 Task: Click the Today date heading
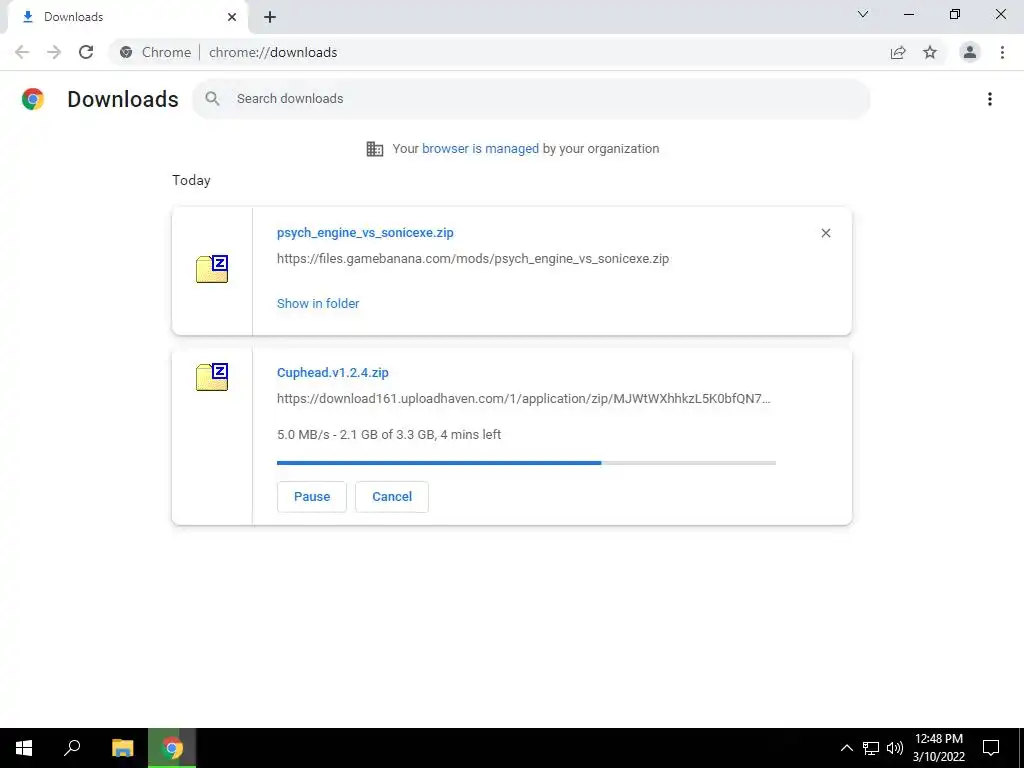191,180
